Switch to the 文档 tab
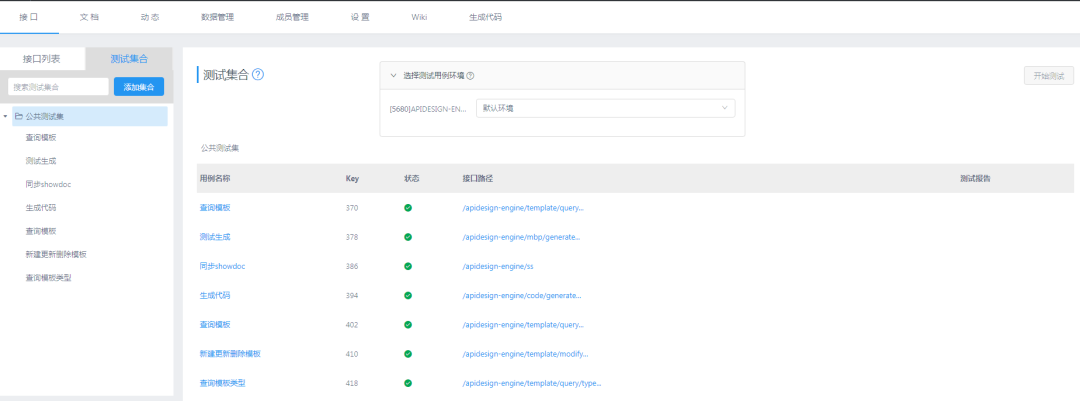The height and width of the screenshot is (401, 1080). pyautogui.click(x=89, y=17)
